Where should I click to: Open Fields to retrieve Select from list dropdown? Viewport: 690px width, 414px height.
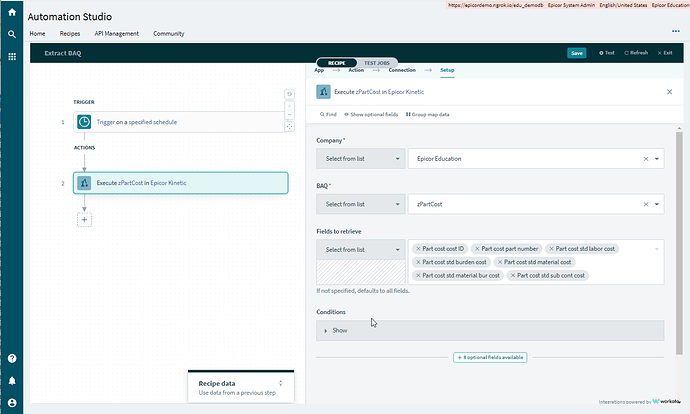click(360, 249)
